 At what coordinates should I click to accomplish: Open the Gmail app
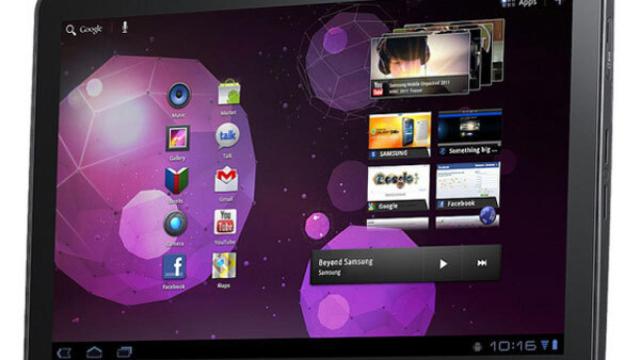click(x=227, y=179)
